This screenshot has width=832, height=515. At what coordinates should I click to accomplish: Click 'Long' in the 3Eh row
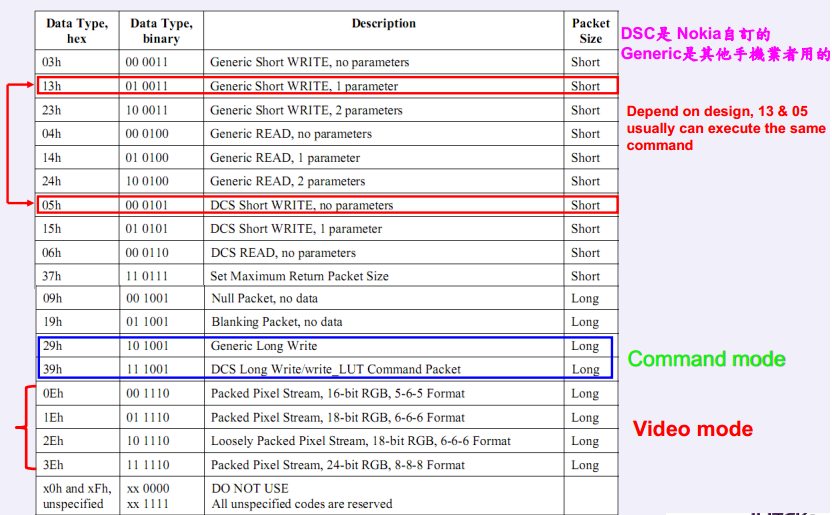point(585,465)
